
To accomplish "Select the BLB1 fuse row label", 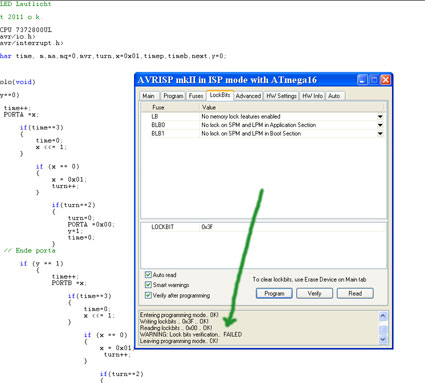I will click(x=158, y=134).
